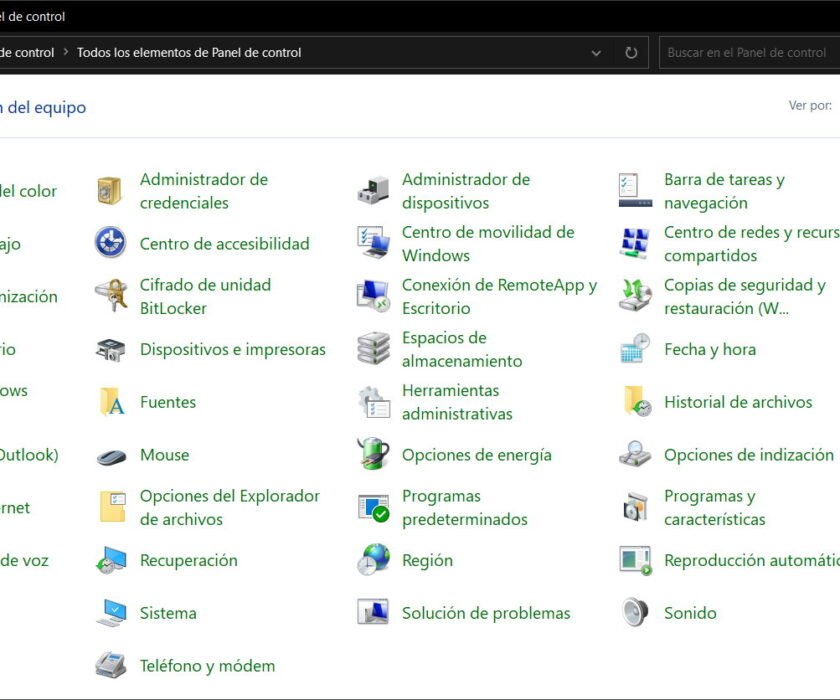Open the Mouse settings link
The image size is (840, 700).
click(164, 455)
